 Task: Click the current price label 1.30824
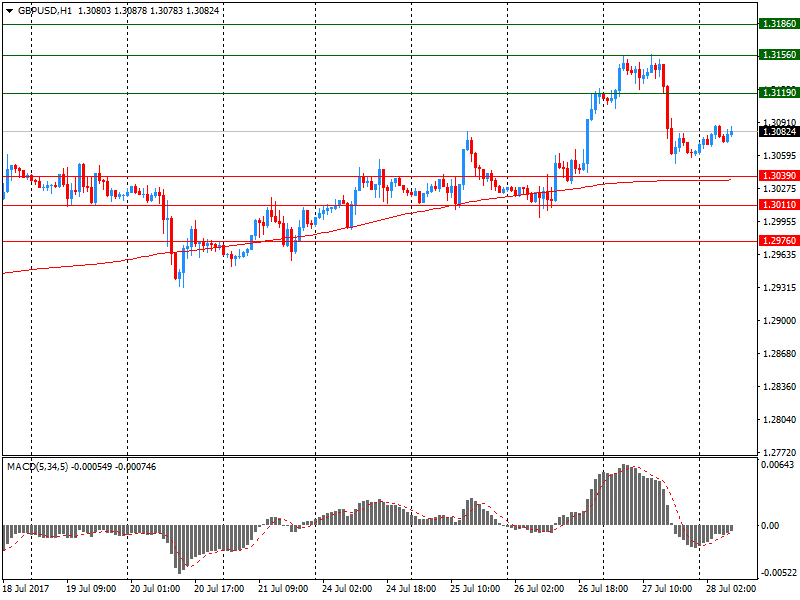tap(779, 132)
